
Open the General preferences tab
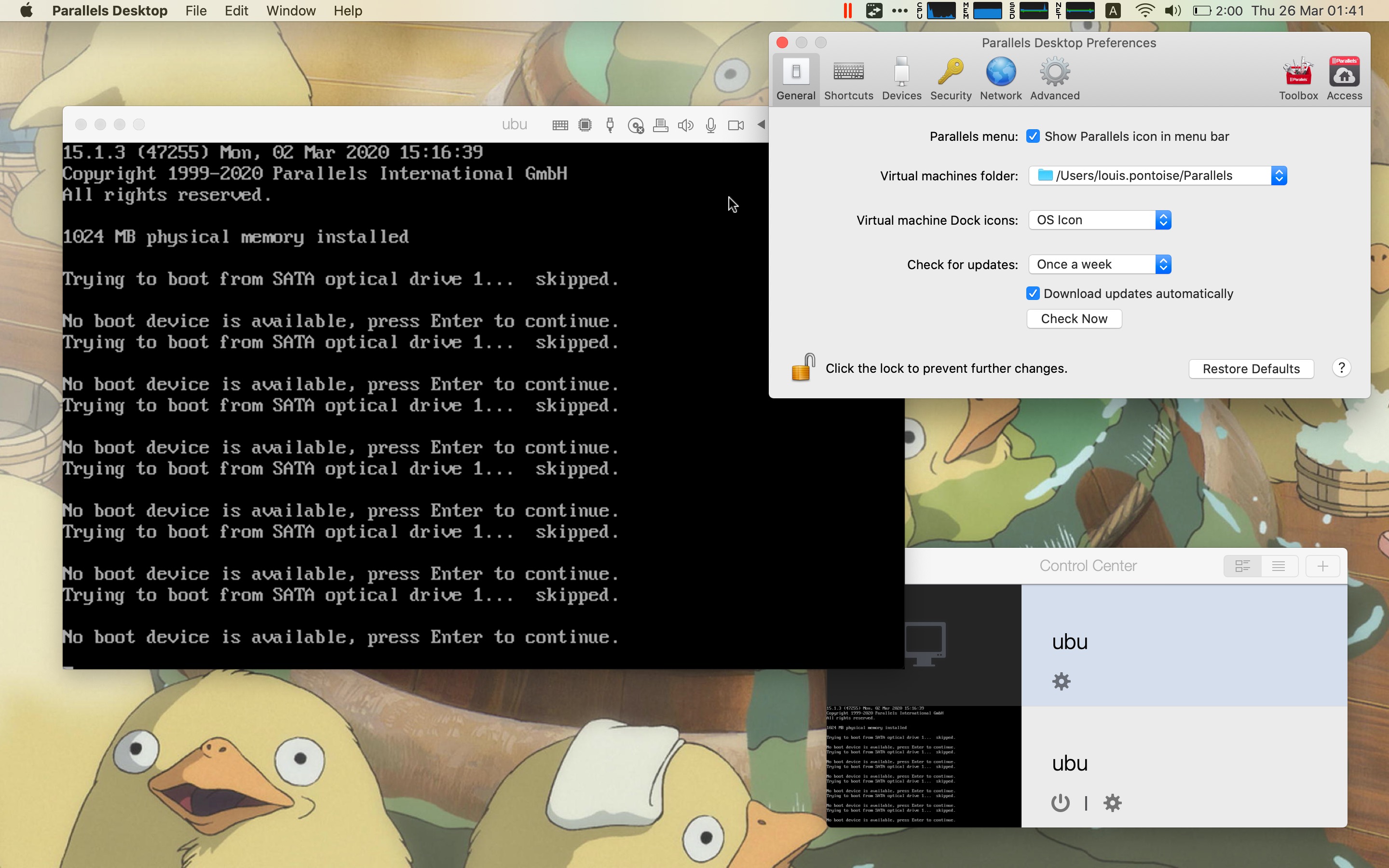click(795, 79)
